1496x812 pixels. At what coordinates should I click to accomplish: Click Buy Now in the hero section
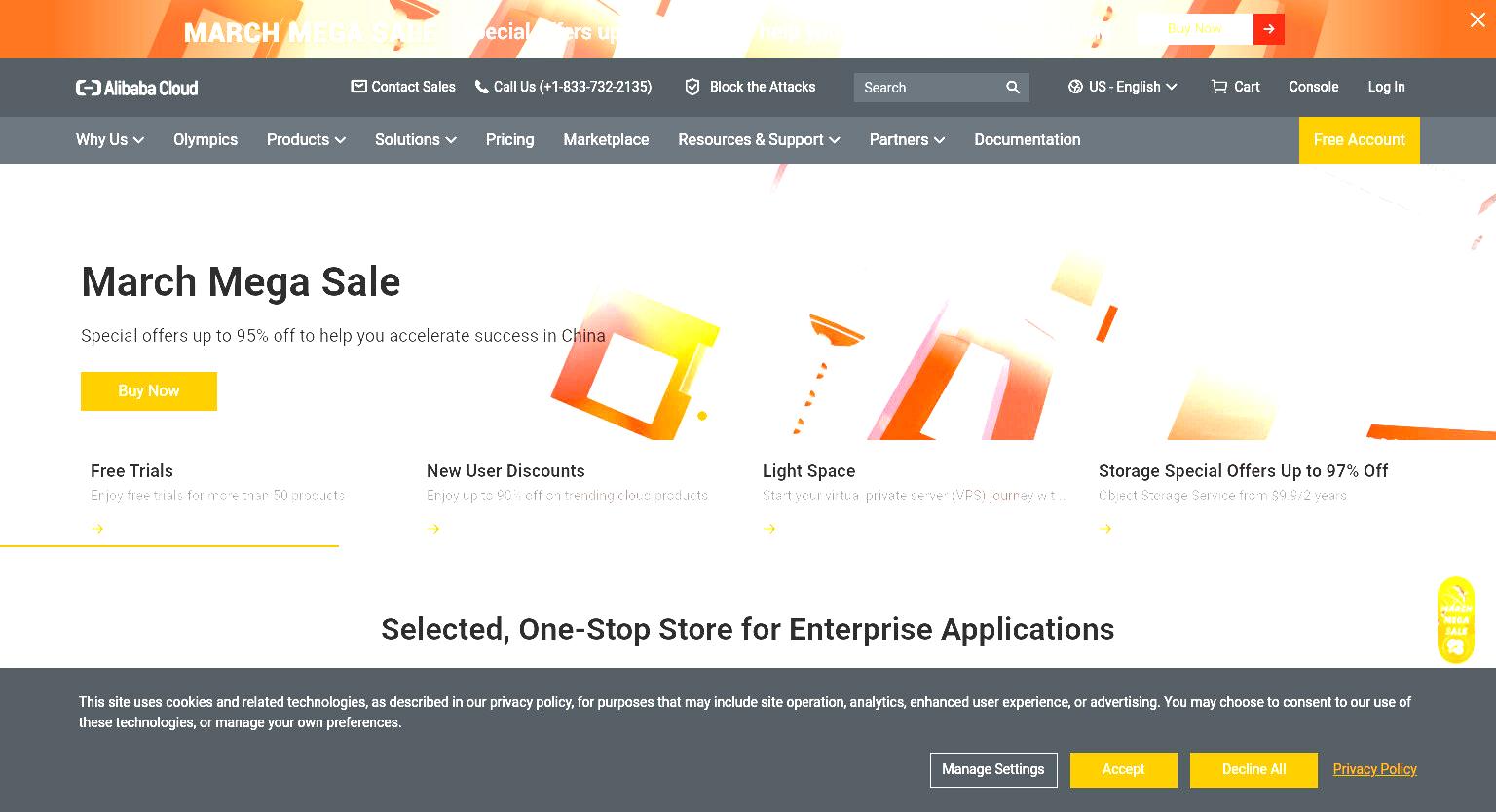pyautogui.click(x=149, y=391)
